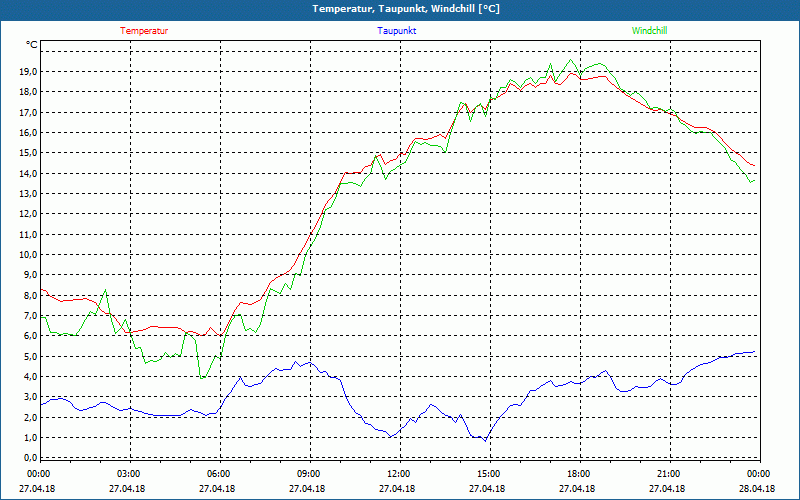Click the "12:00" time label

tap(397, 473)
